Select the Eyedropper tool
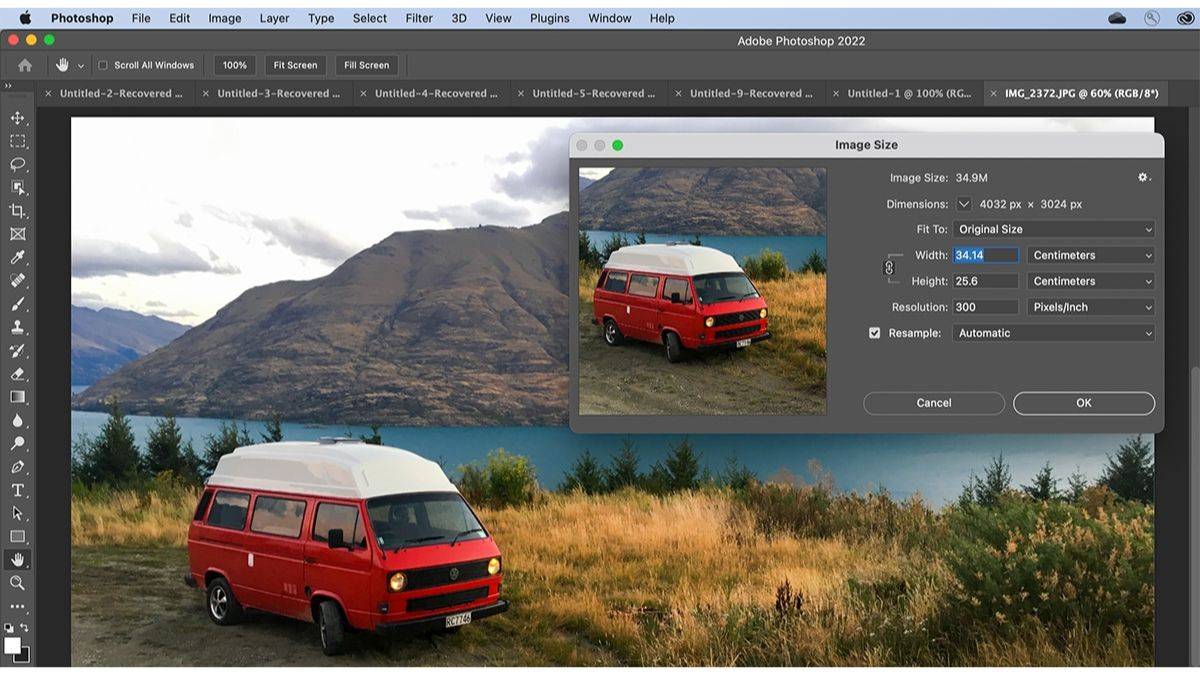Image resolution: width=1200 pixels, height=675 pixels. point(18,257)
